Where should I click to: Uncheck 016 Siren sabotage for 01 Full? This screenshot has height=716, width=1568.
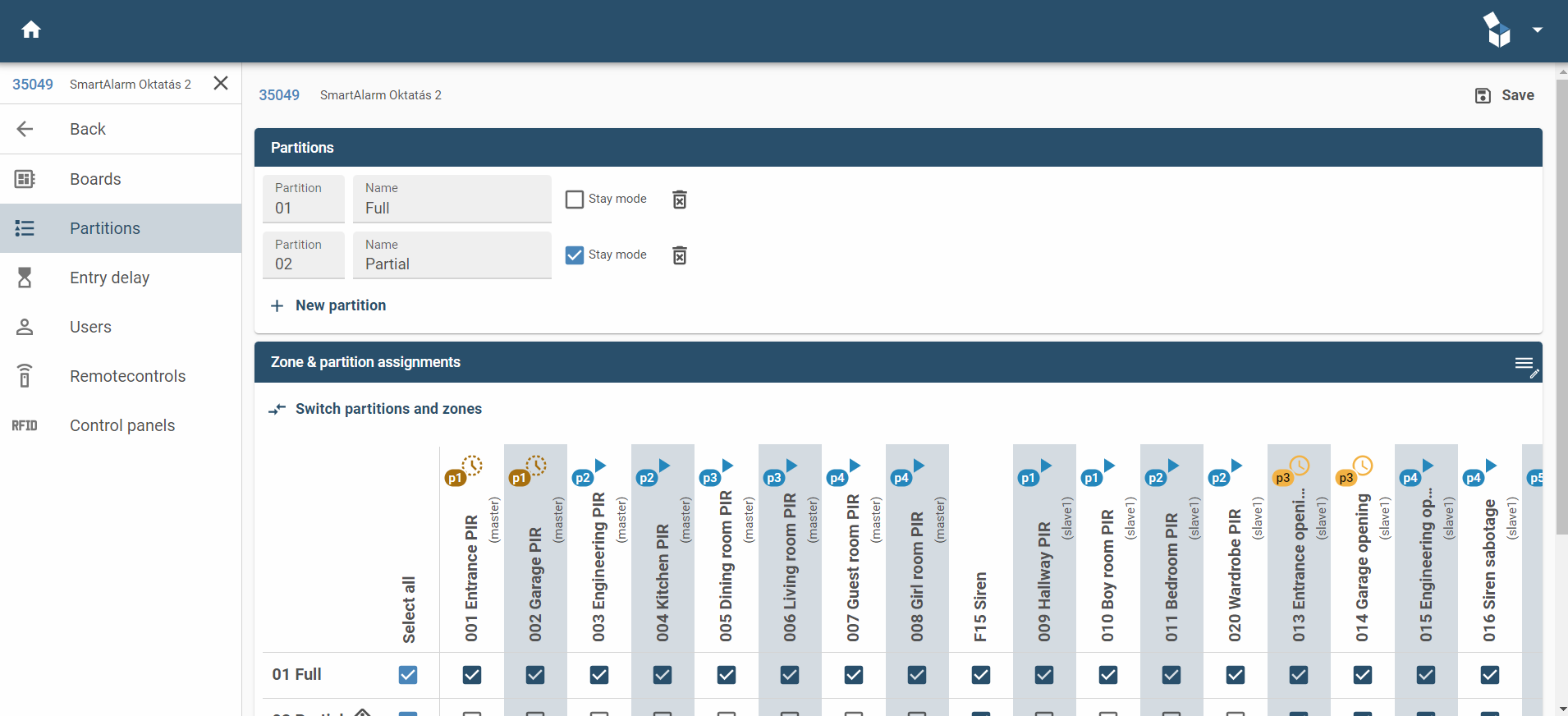click(x=1490, y=675)
